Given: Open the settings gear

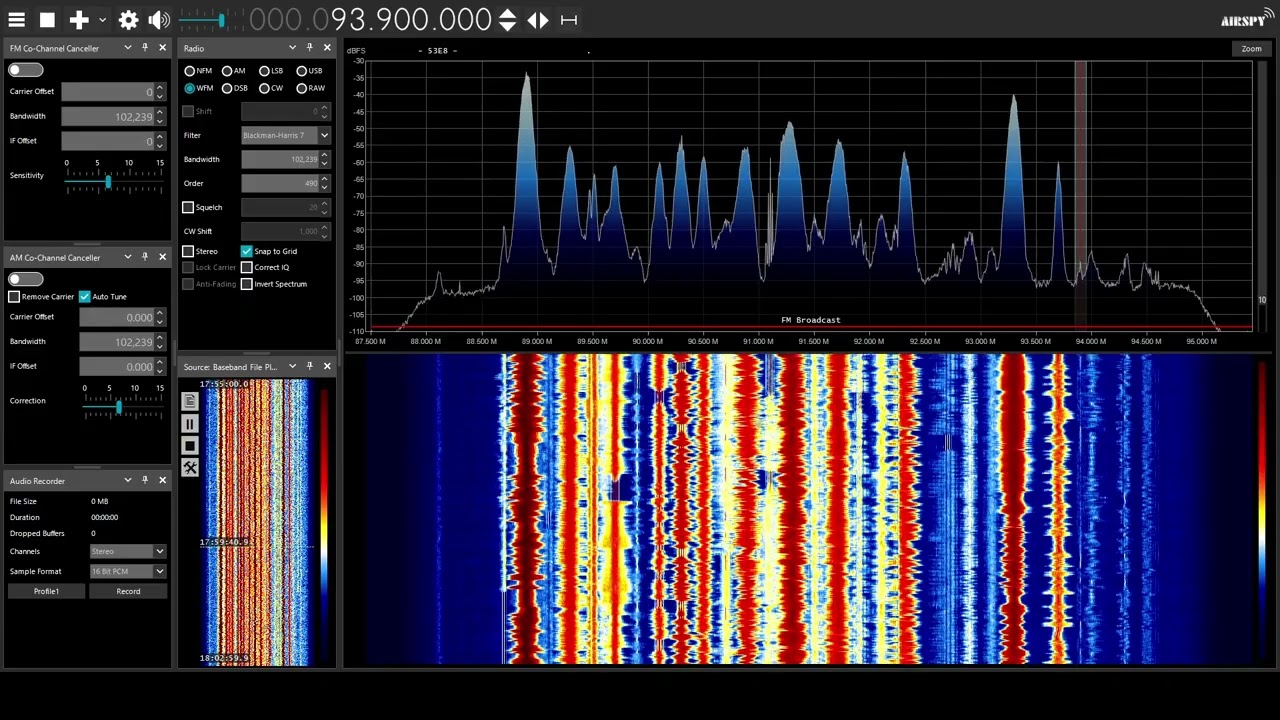Looking at the screenshot, I should coord(129,20).
